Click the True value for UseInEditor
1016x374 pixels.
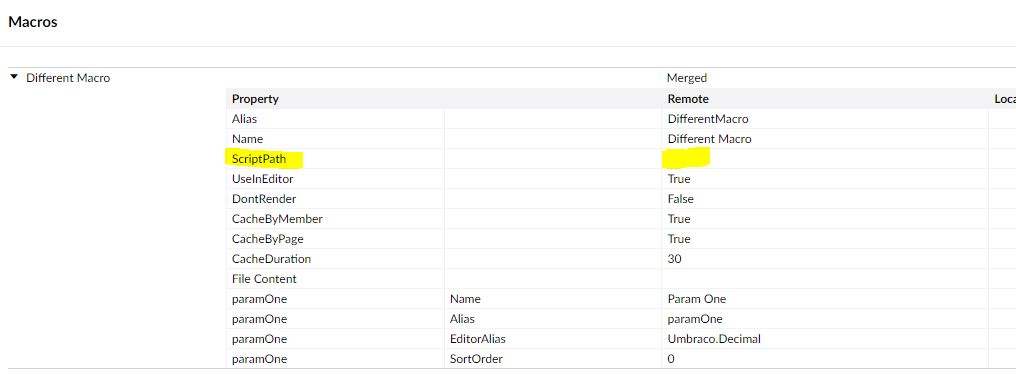click(679, 179)
